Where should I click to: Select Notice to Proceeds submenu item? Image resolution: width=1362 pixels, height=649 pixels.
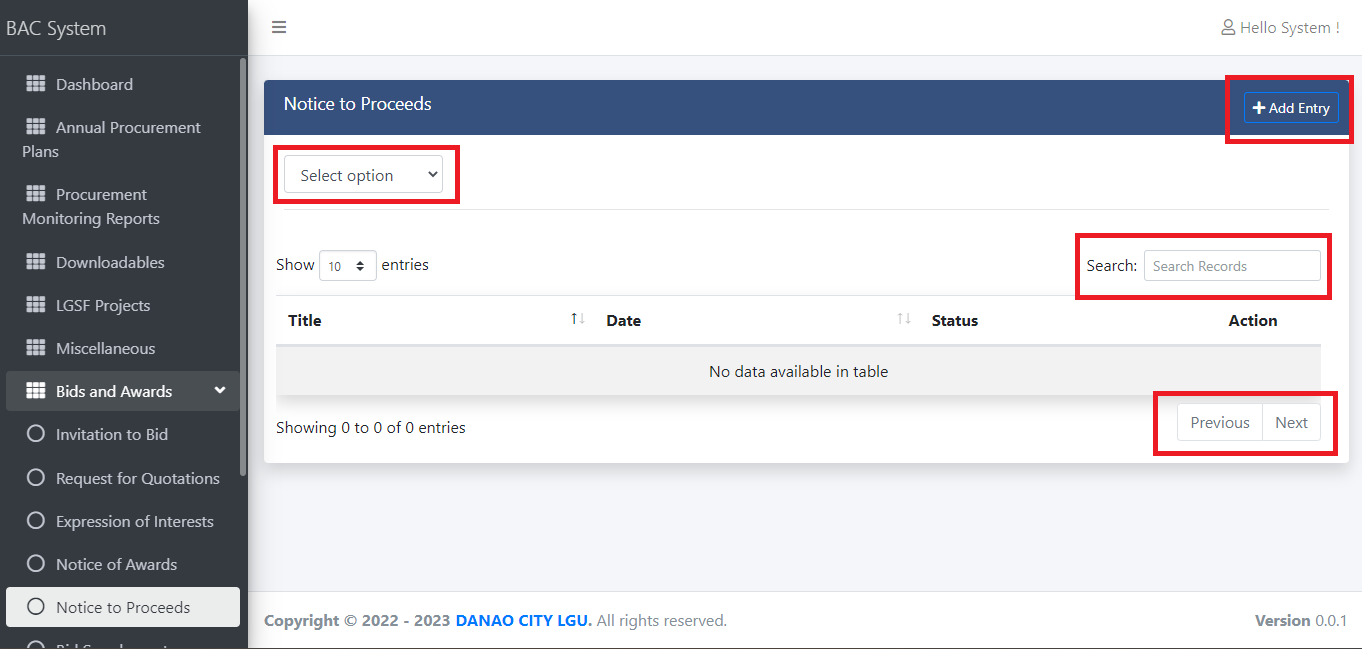[122, 607]
